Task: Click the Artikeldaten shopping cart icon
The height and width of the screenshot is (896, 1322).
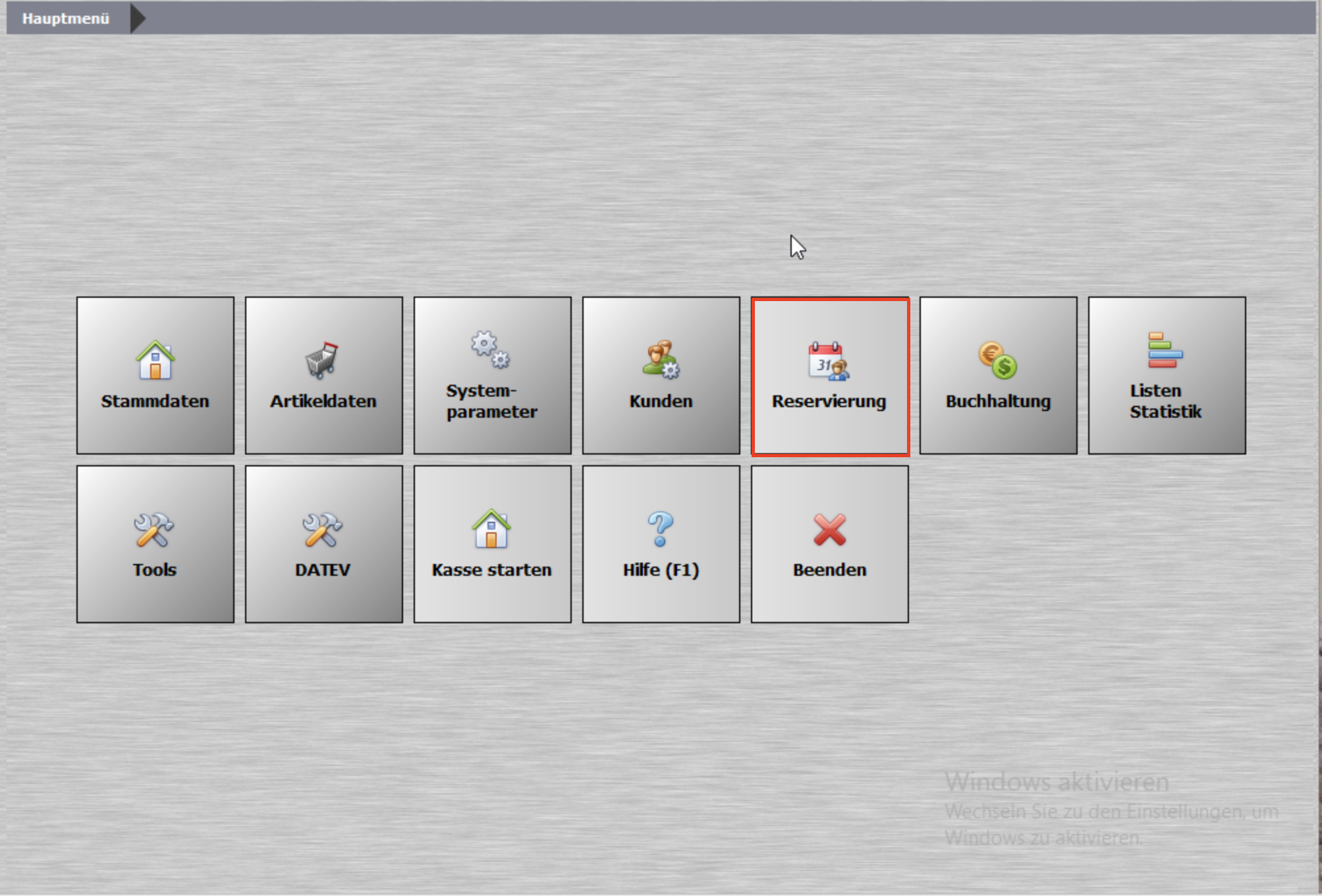Action: coord(322,360)
